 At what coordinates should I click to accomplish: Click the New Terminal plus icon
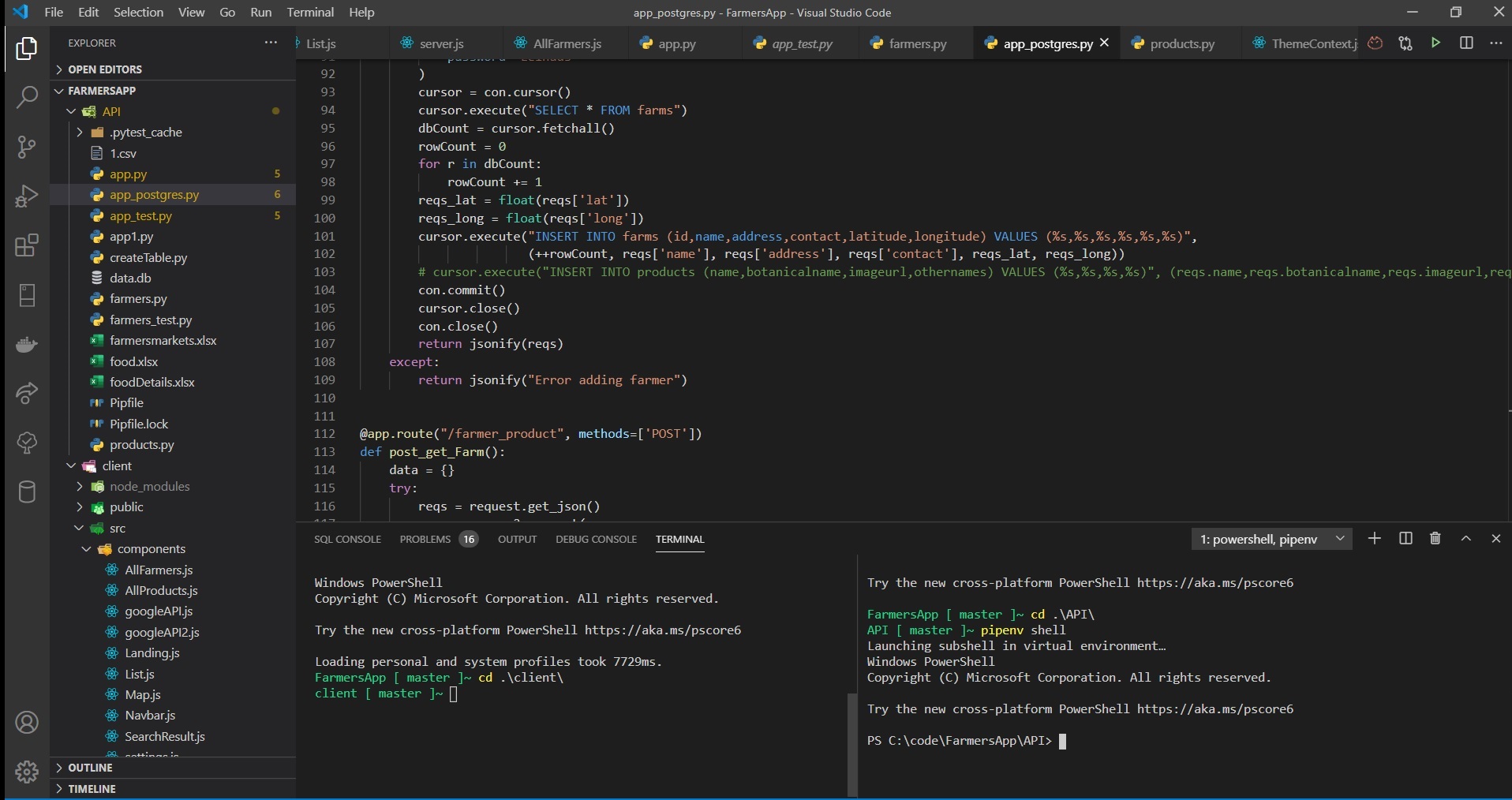coord(1375,538)
